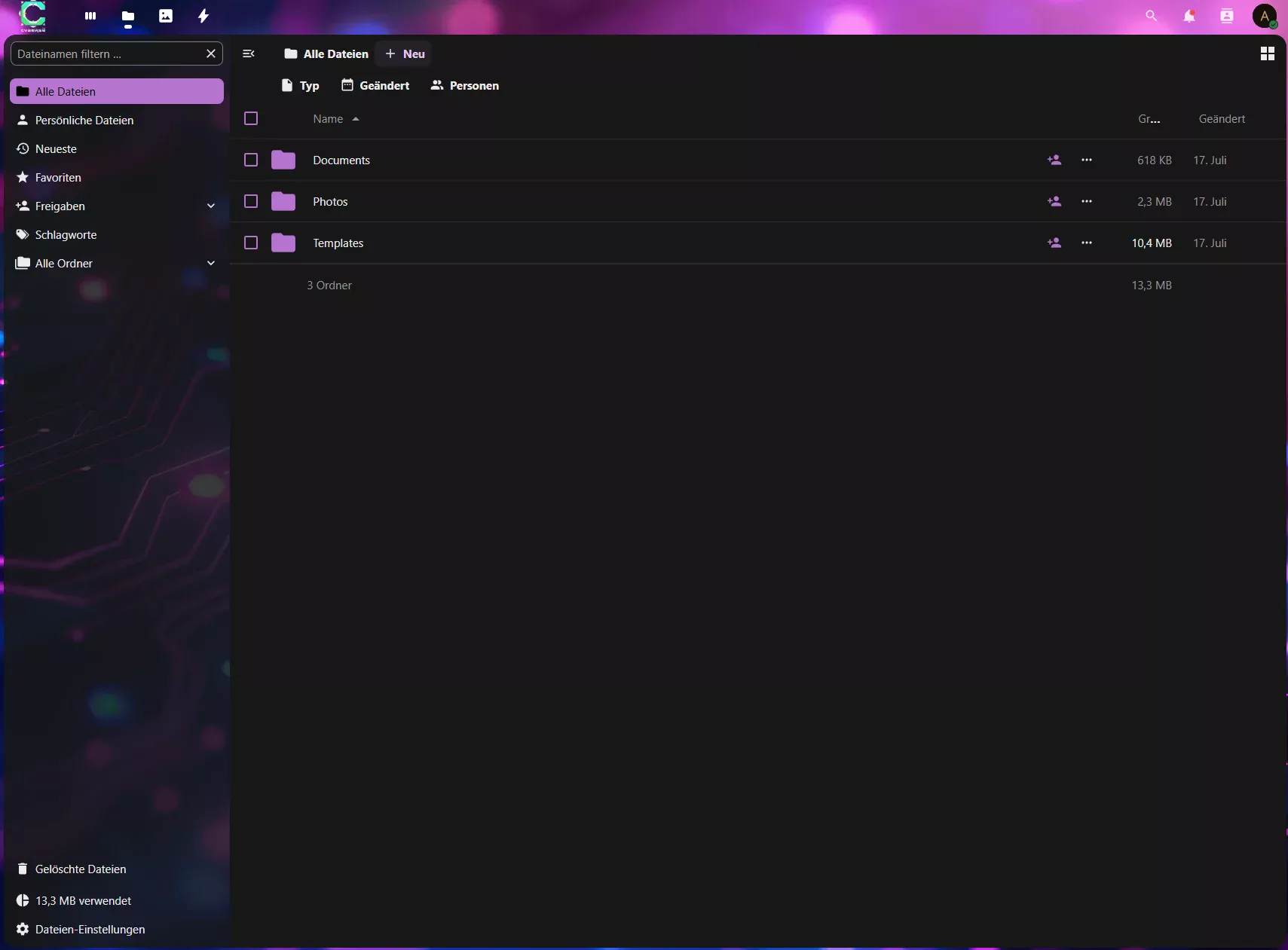Viewport: 1288px width, 950px height.
Task: Open the Contacts menu icon
Action: pyautogui.click(x=1226, y=15)
